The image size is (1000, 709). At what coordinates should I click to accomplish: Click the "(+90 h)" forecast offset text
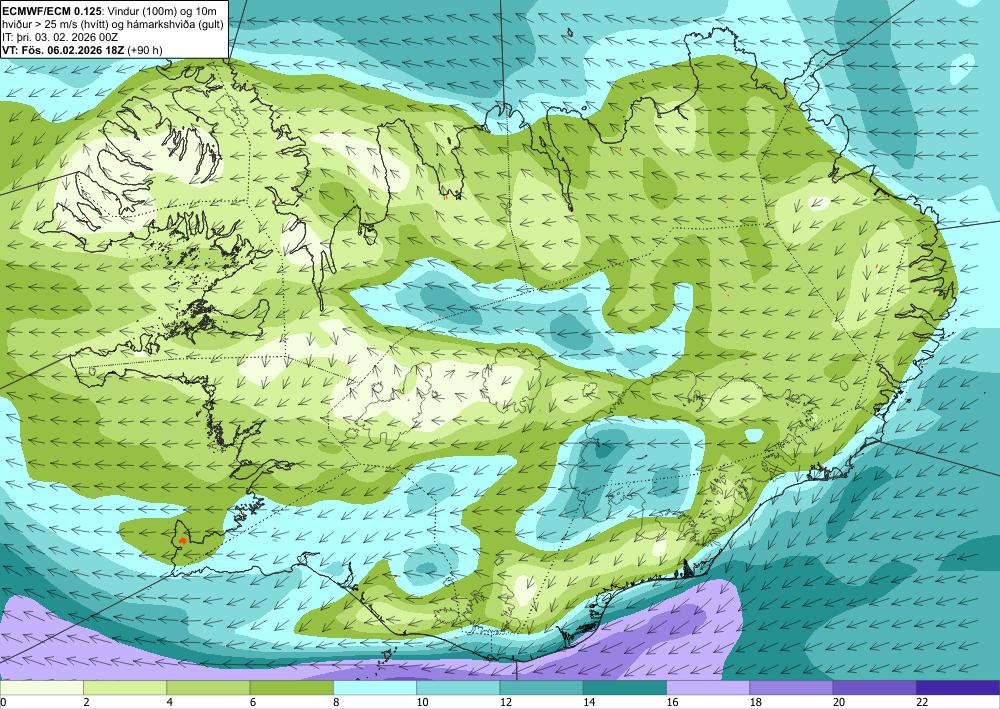pos(145,50)
